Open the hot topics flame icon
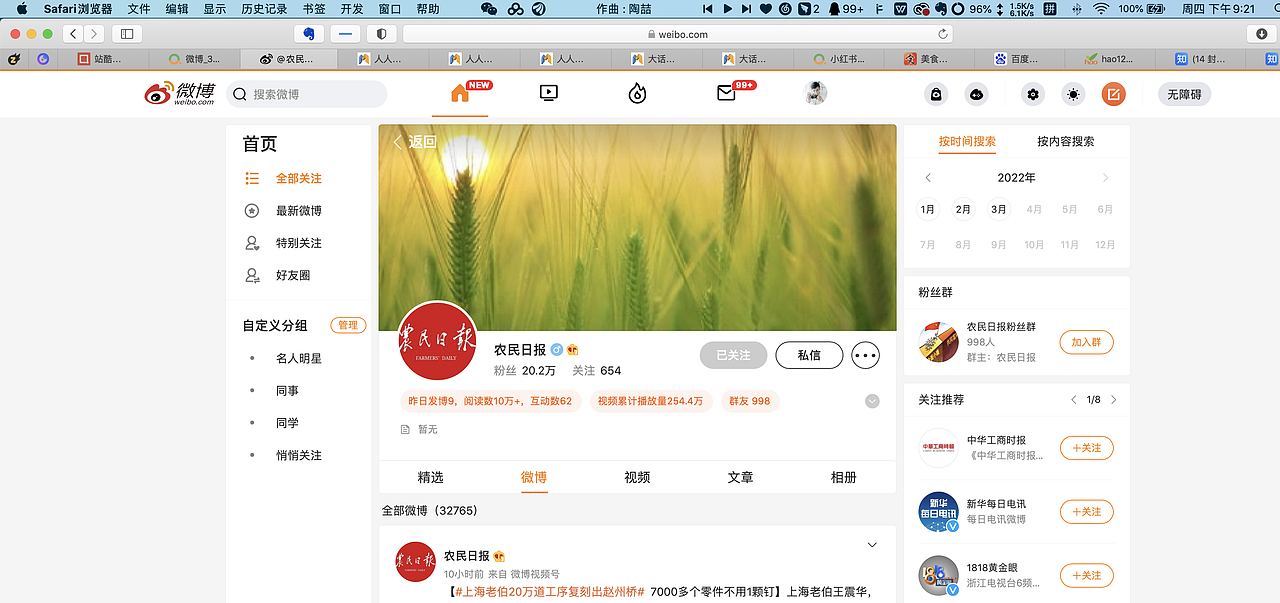The height and width of the screenshot is (603, 1280). coord(637,93)
